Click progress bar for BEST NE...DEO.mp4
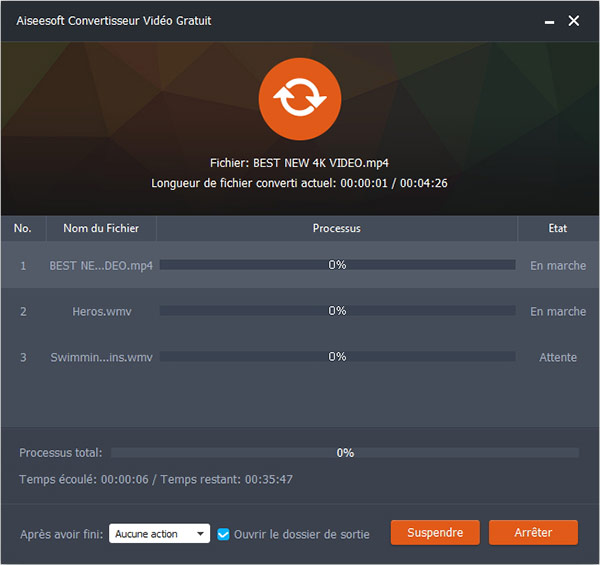 338,265
